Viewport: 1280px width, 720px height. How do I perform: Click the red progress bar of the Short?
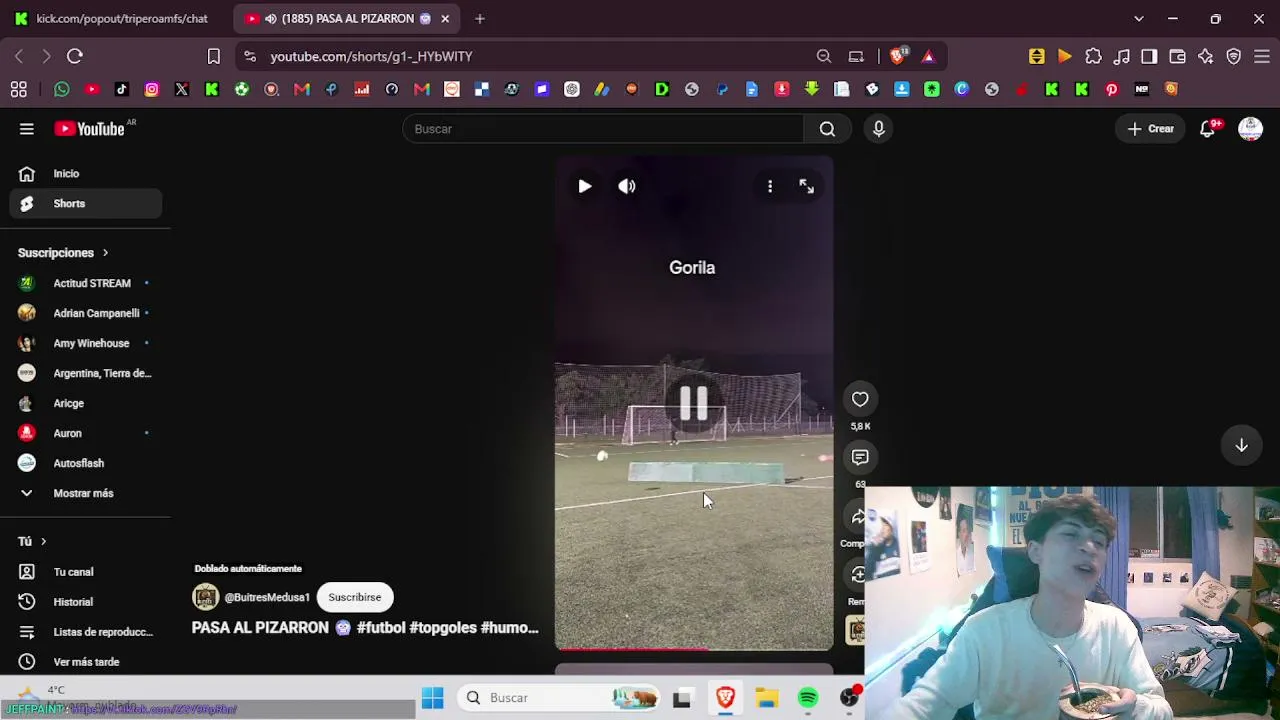pos(632,648)
